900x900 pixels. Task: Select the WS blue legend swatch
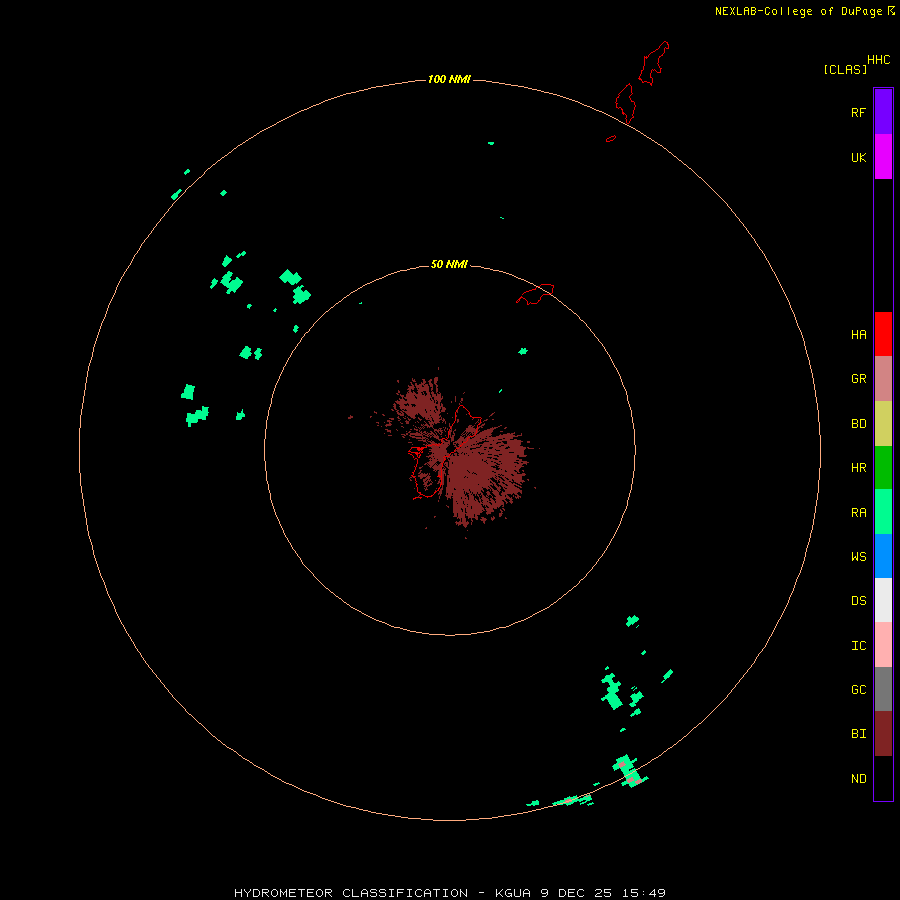coord(883,556)
